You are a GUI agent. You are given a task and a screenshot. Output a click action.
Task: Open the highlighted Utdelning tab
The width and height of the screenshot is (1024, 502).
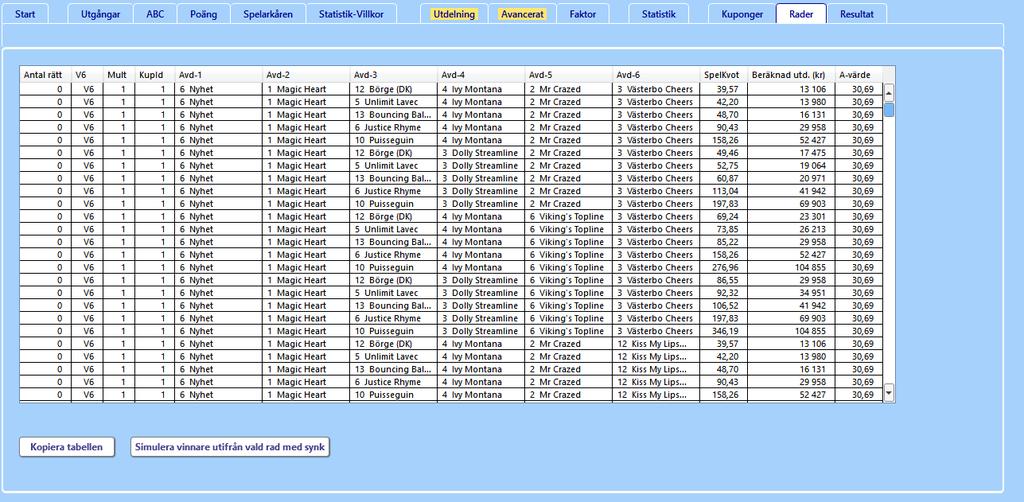[x=455, y=14]
